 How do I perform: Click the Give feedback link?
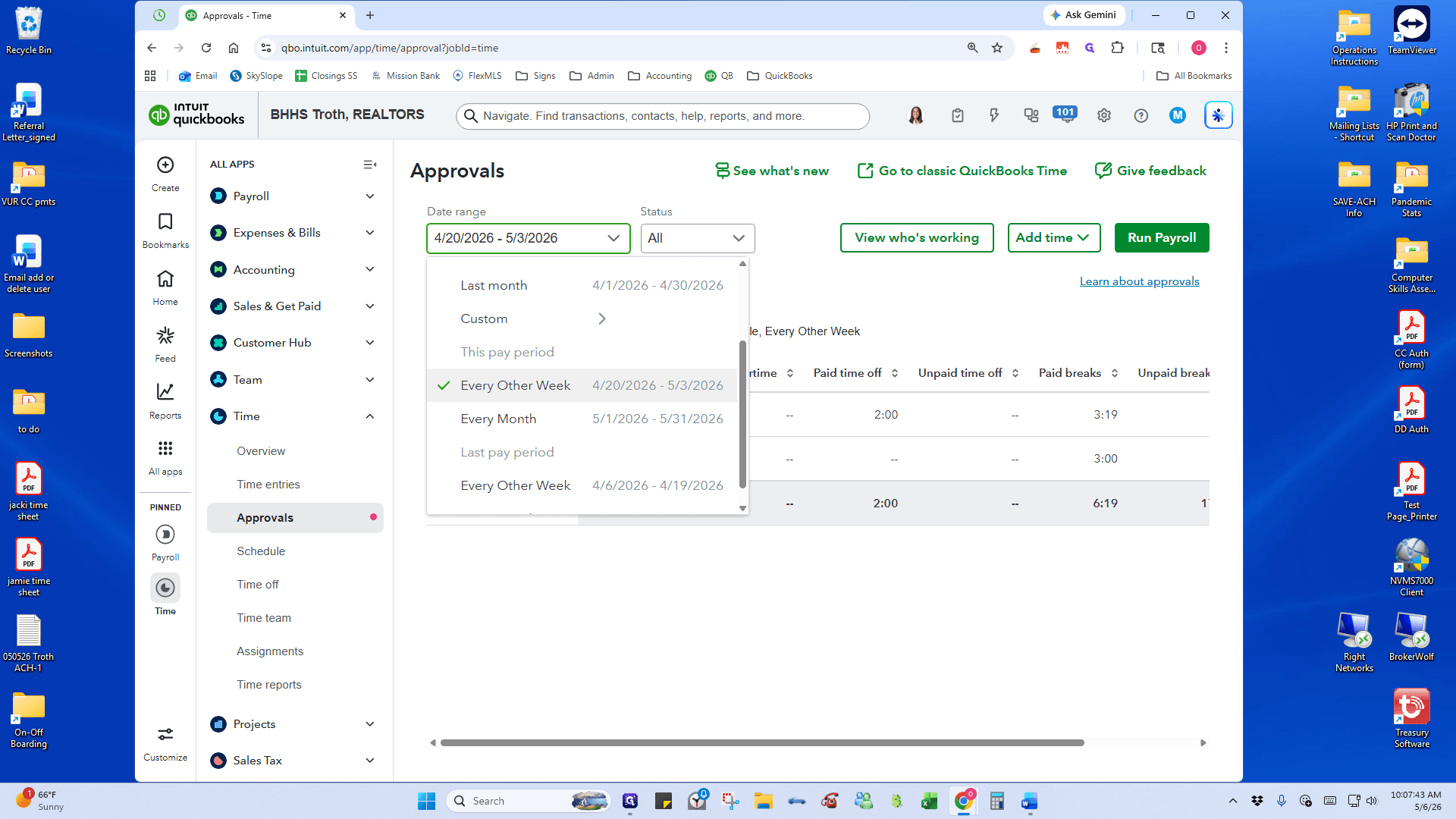point(1151,171)
